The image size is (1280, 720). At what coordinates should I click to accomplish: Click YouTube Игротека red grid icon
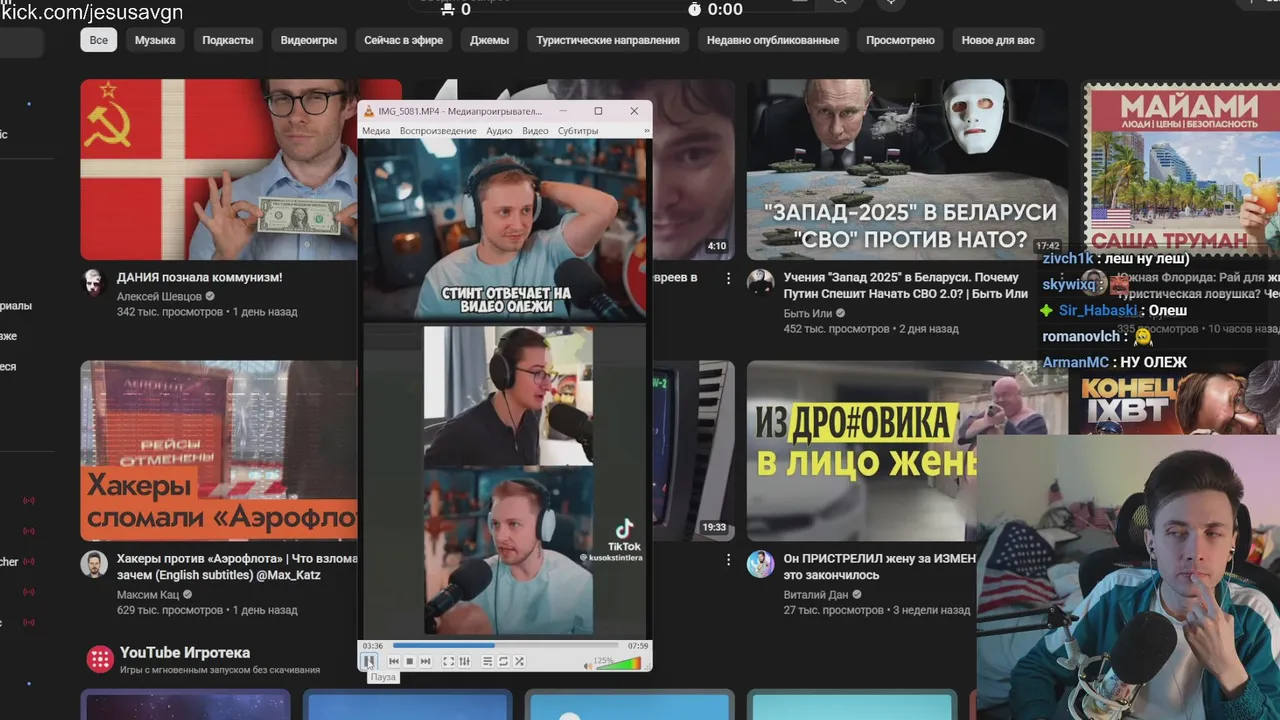(99, 659)
